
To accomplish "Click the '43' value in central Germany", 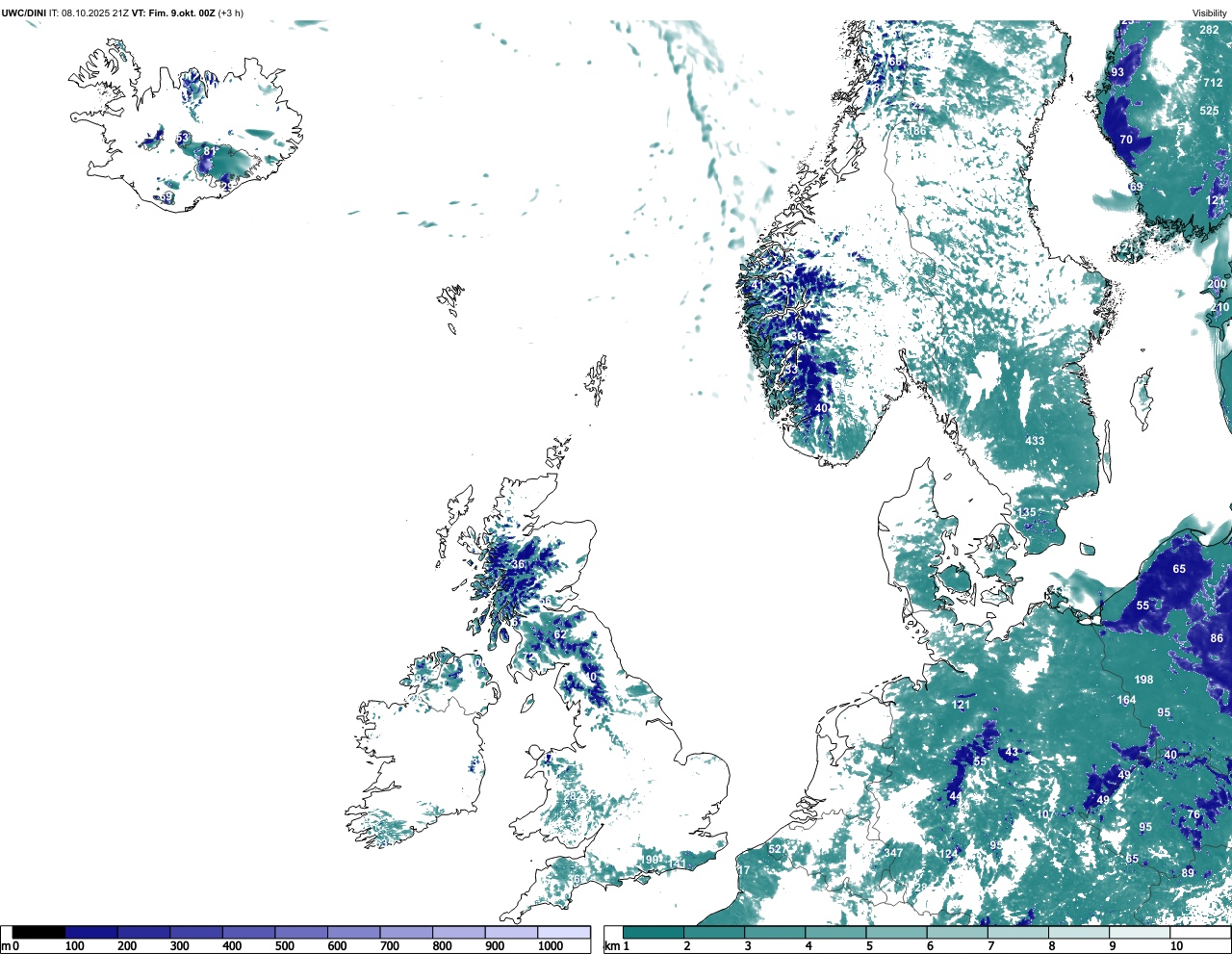I will pos(1011,752).
